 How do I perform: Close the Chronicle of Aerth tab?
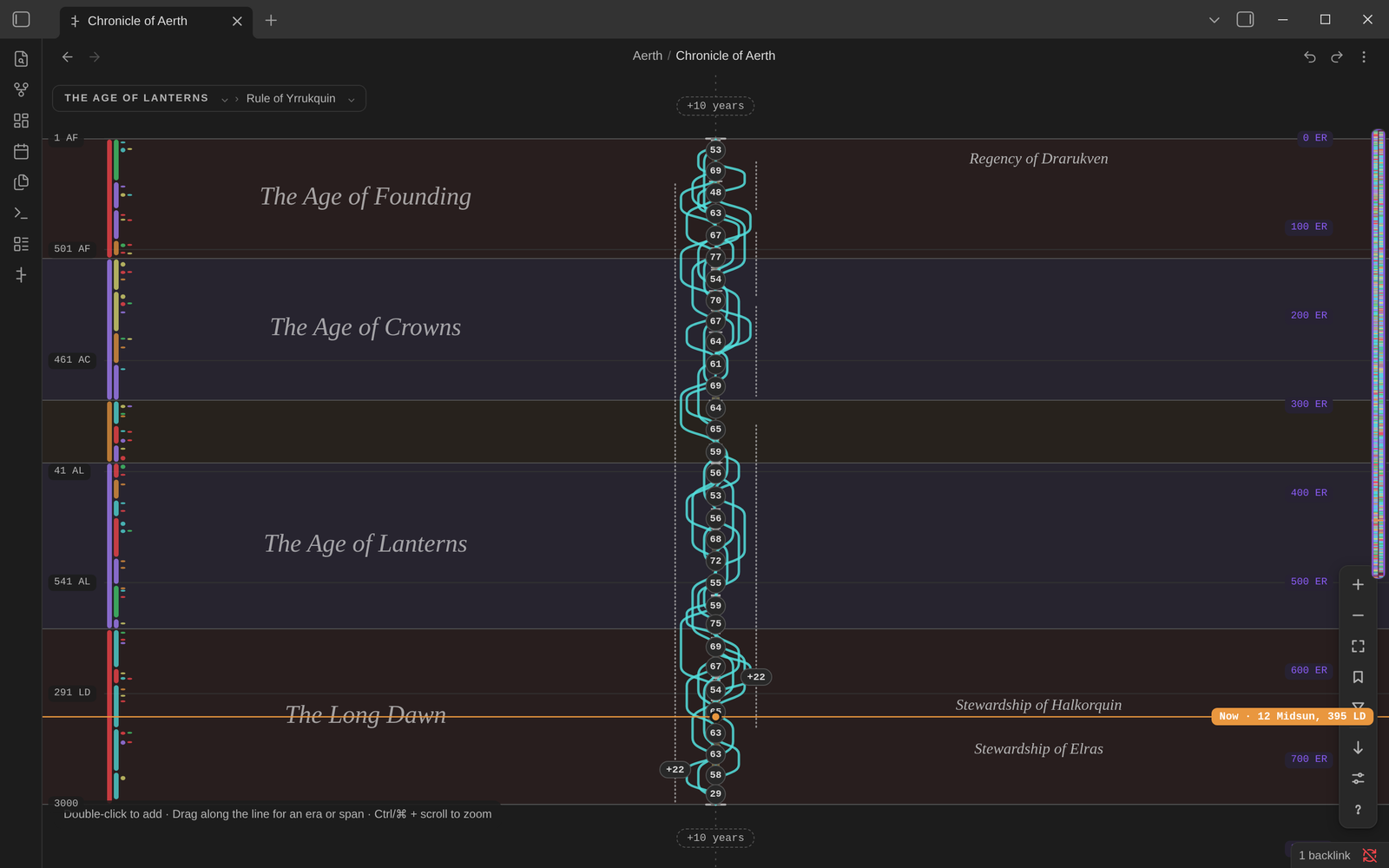click(237, 21)
